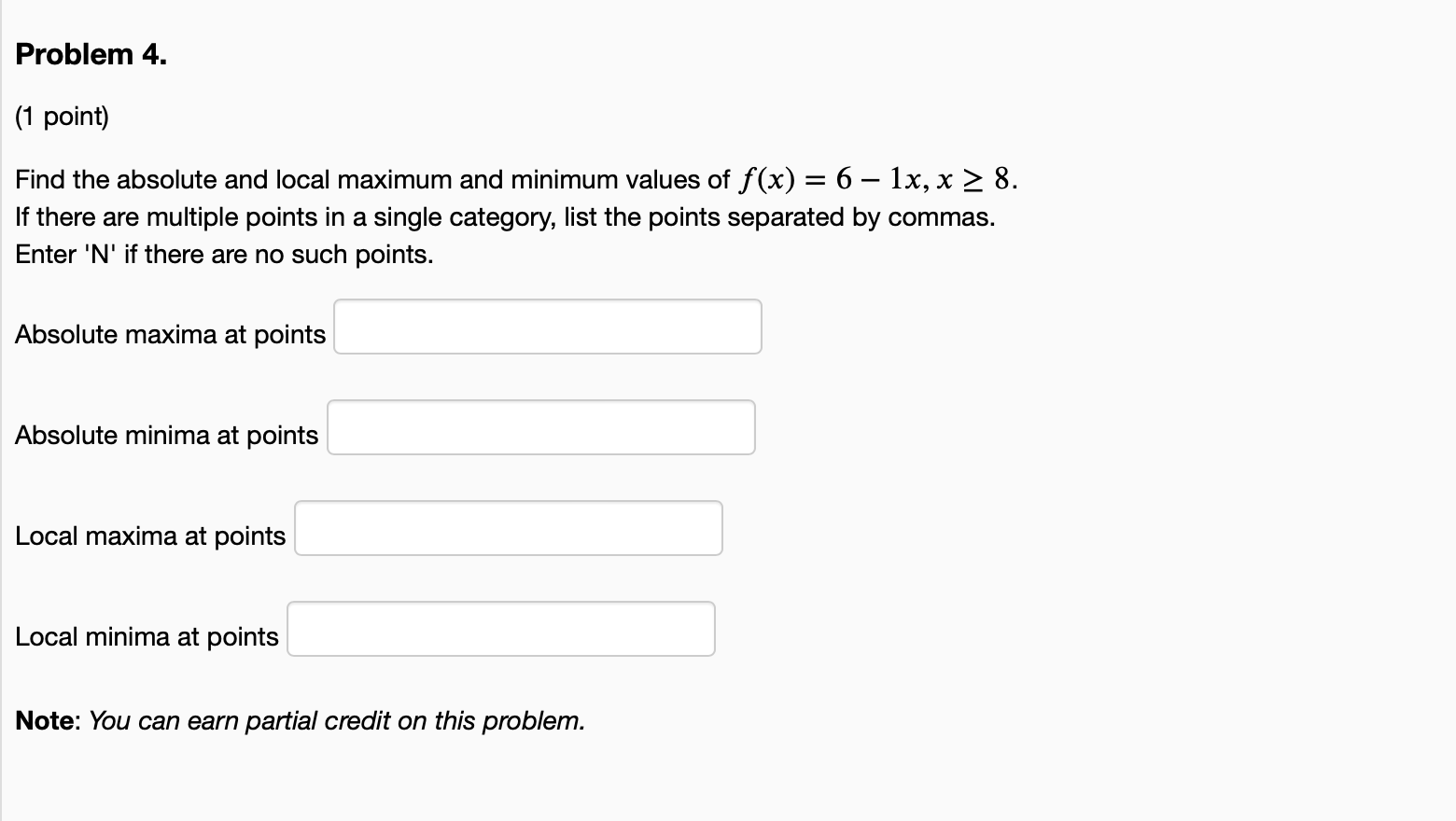Click the instruction line about entering N
1456x821 pixels.
pyautogui.click(x=223, y=254)
